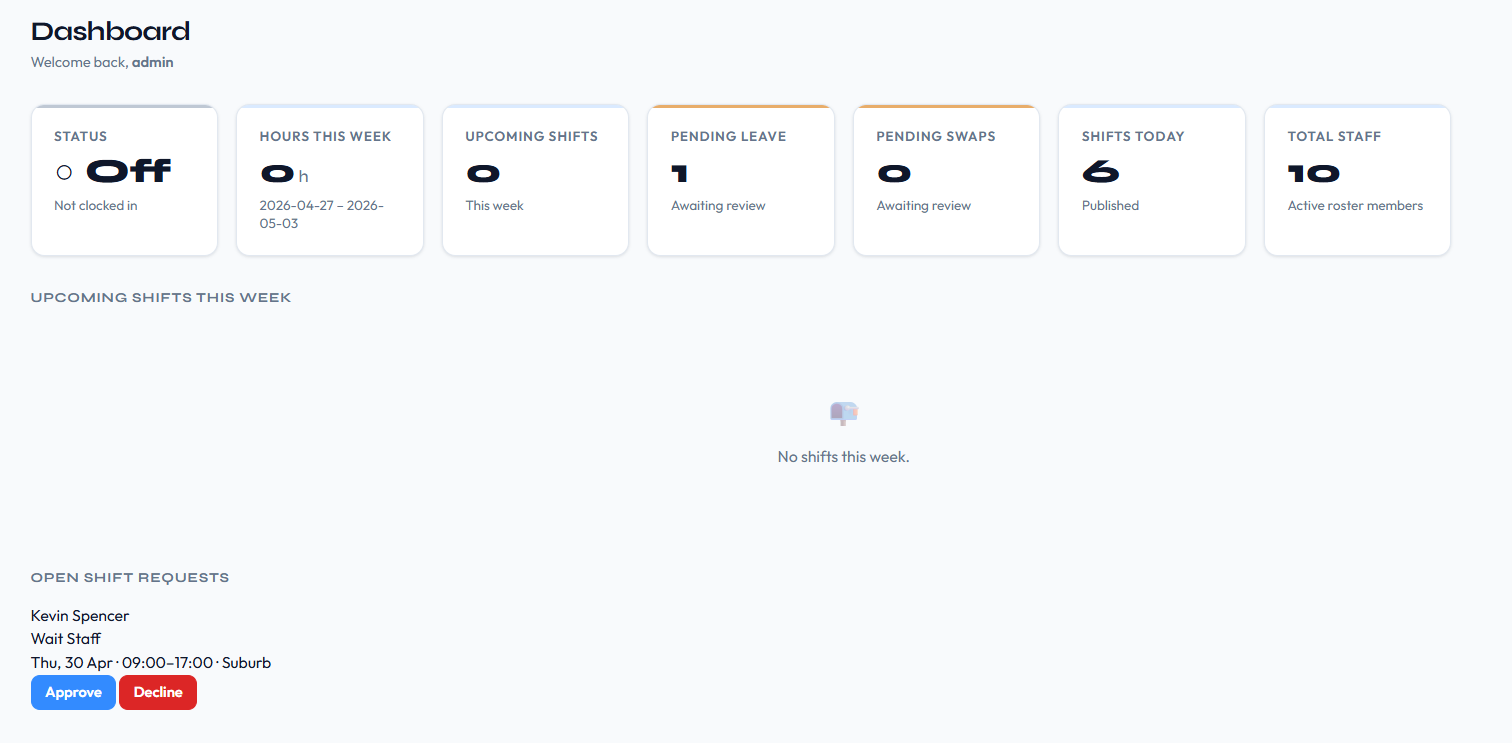Viewport: 1512px width, 743px height.
Task: Click the 'Active roster members' text
Action: tap(1355, 206)
